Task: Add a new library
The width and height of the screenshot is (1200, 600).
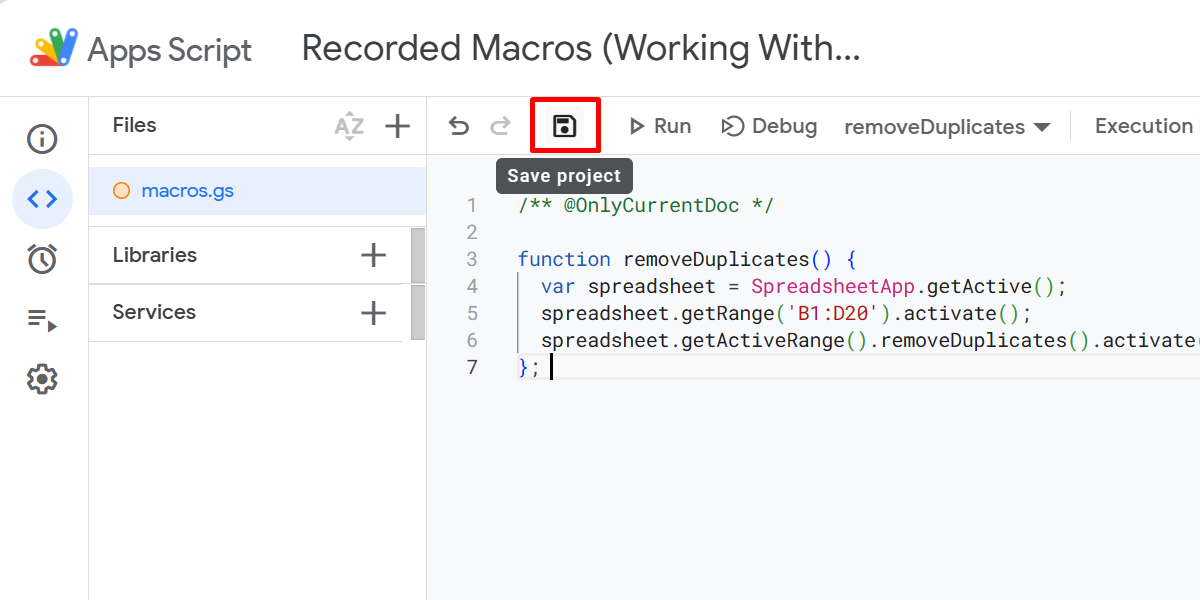Action: [x=372, y=255]
